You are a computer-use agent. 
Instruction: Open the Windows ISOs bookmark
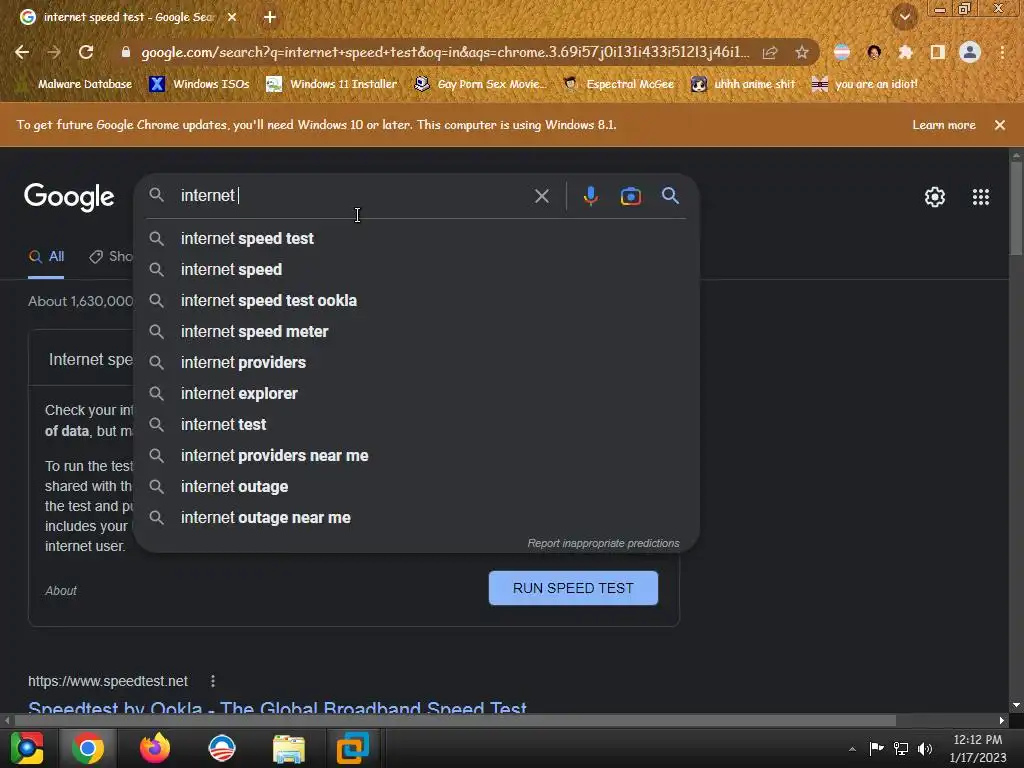[199, 84]
